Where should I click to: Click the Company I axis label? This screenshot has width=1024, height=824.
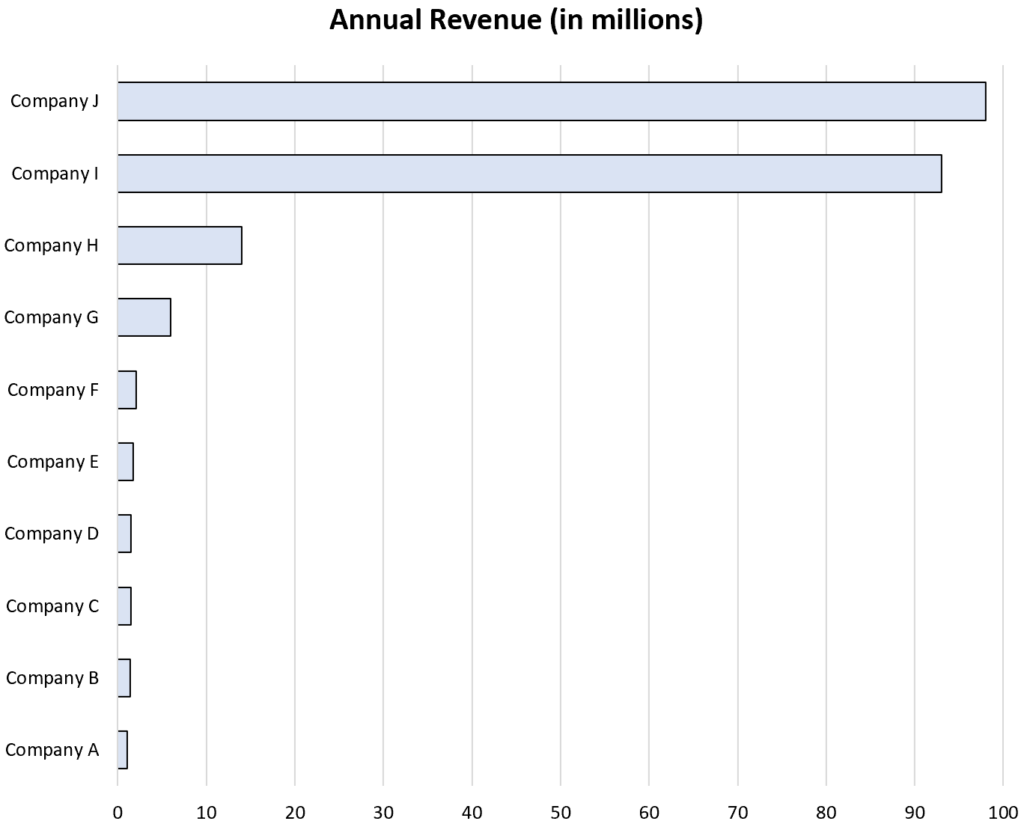pyautogui.click(x=55, y=174)
